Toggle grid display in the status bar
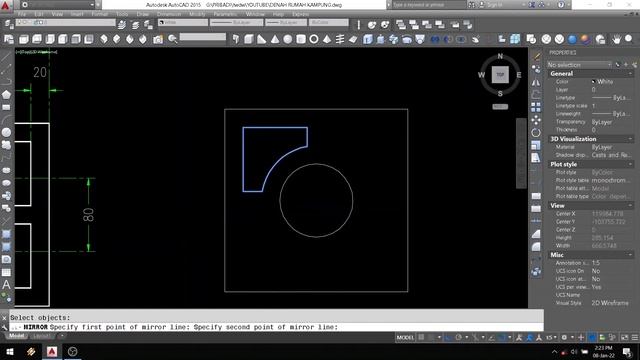640x360 pixels. [x=422, y=337]
